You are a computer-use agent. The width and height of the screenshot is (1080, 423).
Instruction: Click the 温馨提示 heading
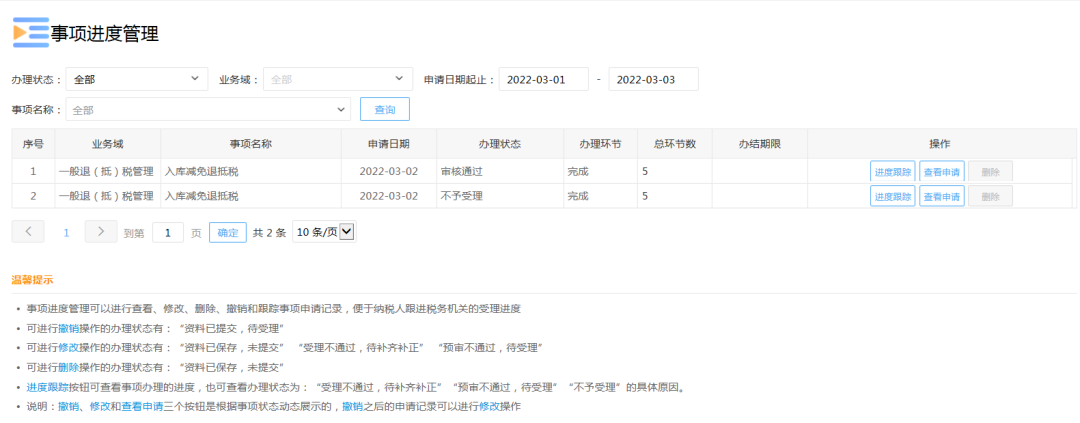(32, 280)
